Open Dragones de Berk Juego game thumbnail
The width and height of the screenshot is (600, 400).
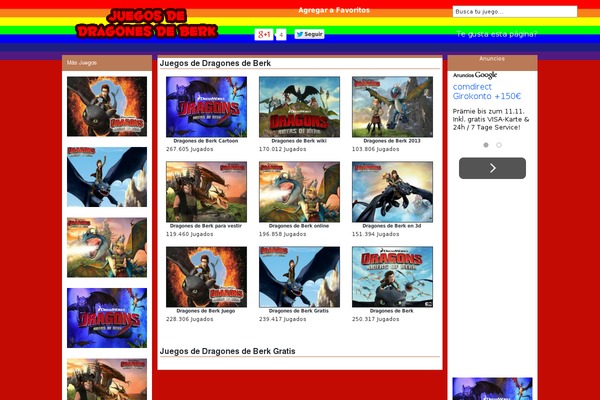coord(206,277)
